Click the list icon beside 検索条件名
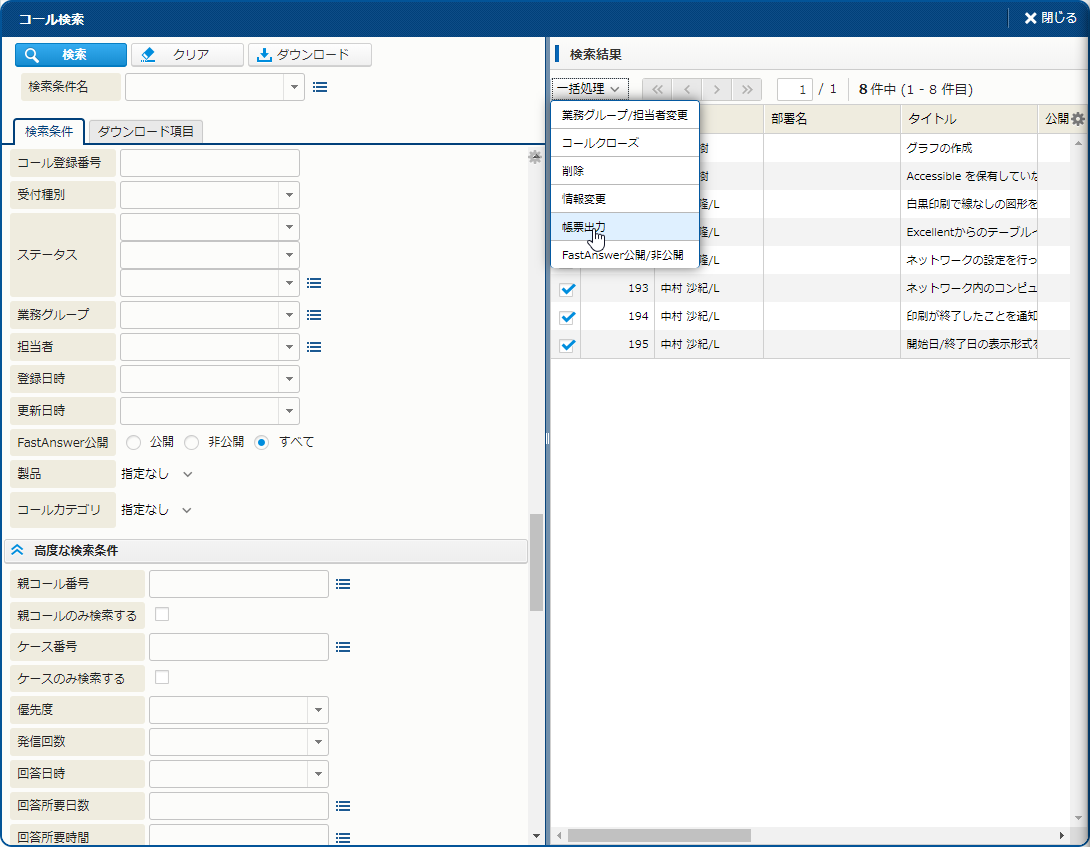Screen dimensions: 1090x847 click(320, 87)
